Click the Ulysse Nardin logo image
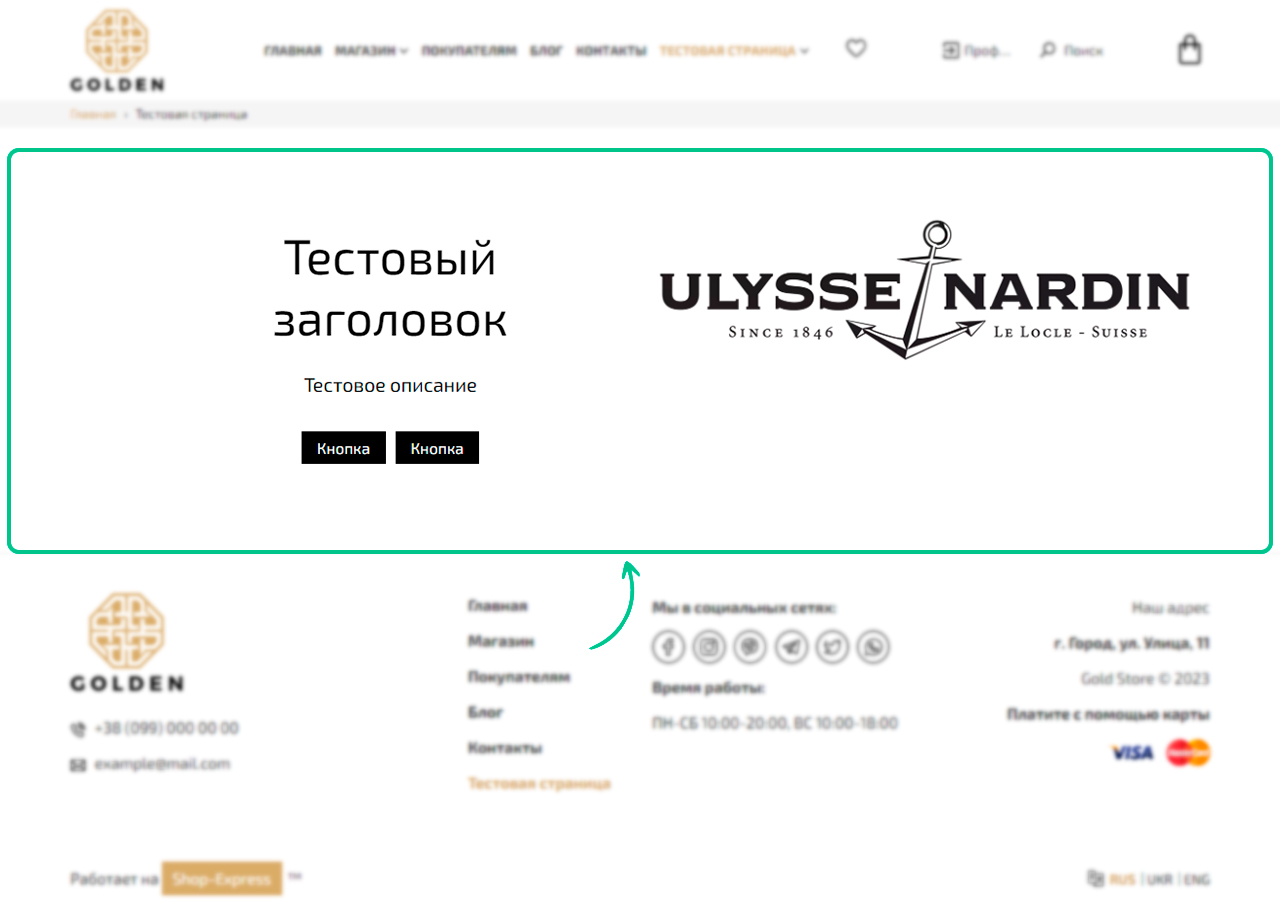Image resolution: width=1280 pixels, height=913 pixels. [925, 289]
